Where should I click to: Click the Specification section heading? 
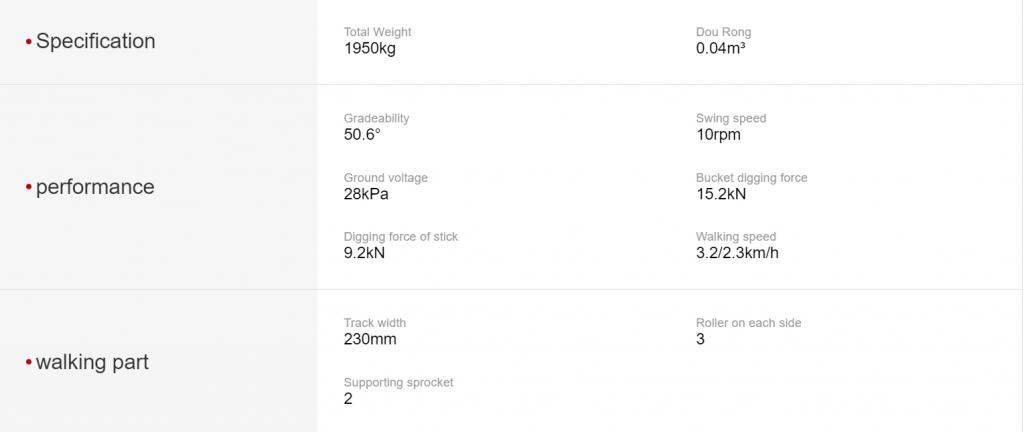95,41
